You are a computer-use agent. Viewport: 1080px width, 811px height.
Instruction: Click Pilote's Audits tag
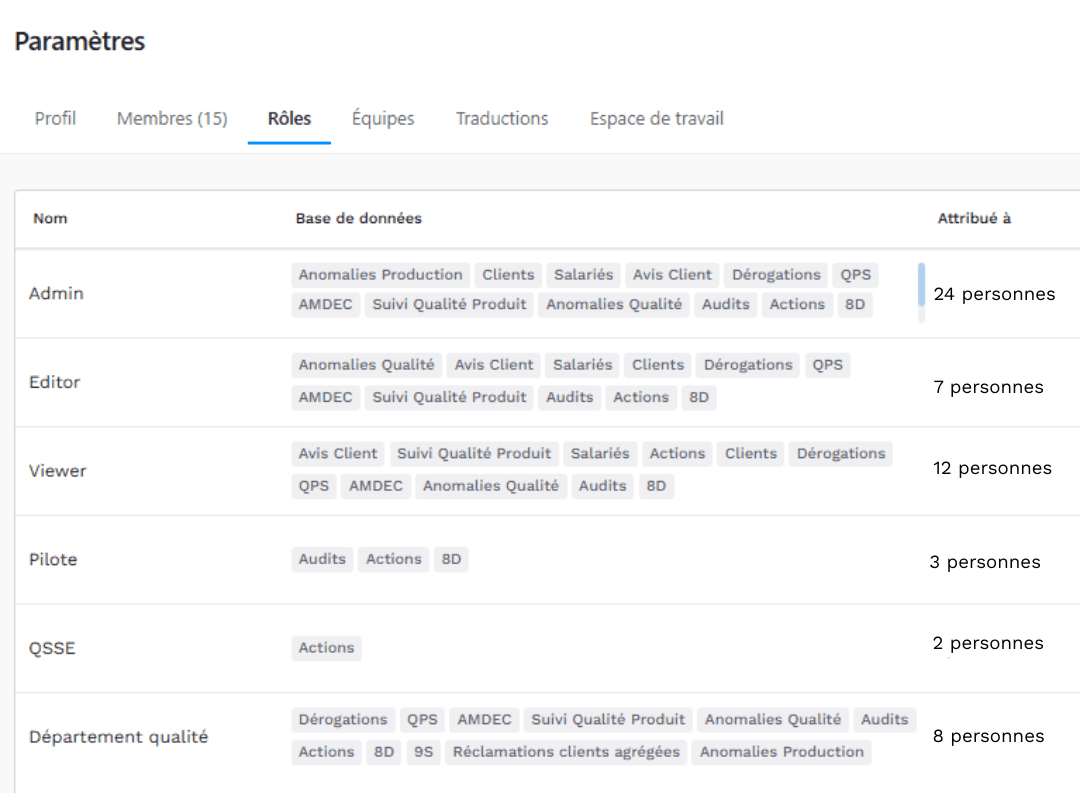[322, 560]
